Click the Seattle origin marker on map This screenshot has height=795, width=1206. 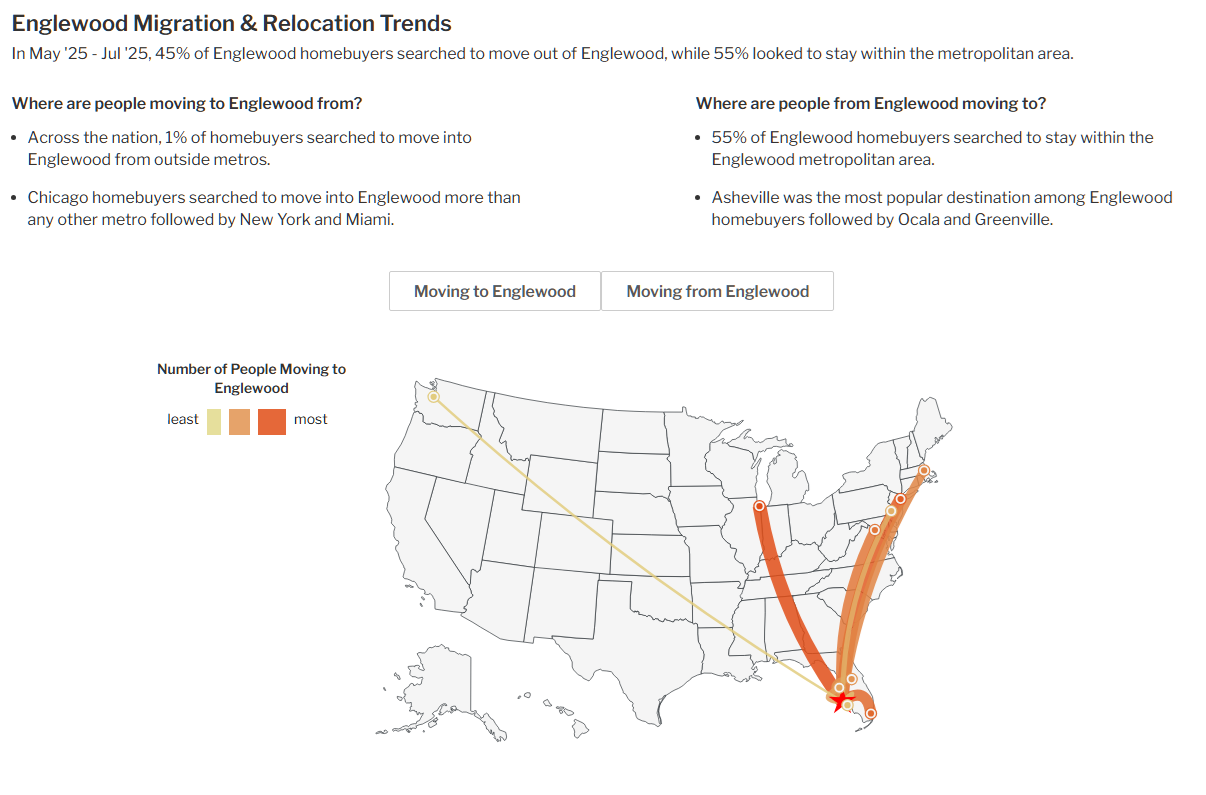(433, 397)
